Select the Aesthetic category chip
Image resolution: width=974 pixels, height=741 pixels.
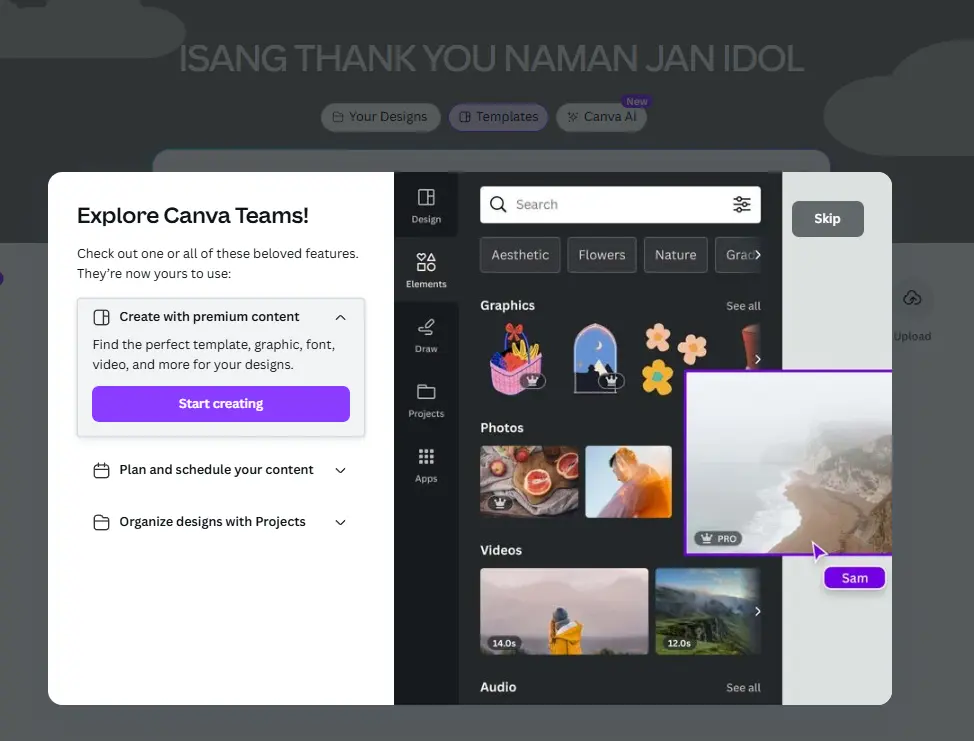point(520,255)
